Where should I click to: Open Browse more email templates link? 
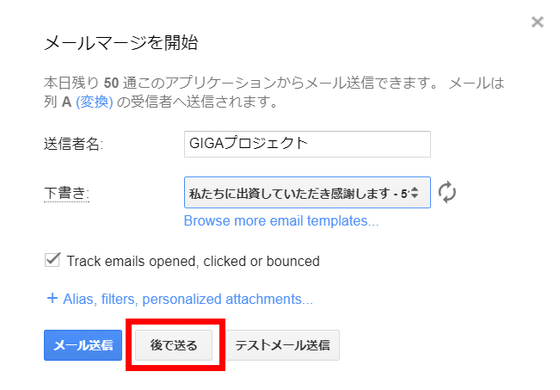coord(281,221)
